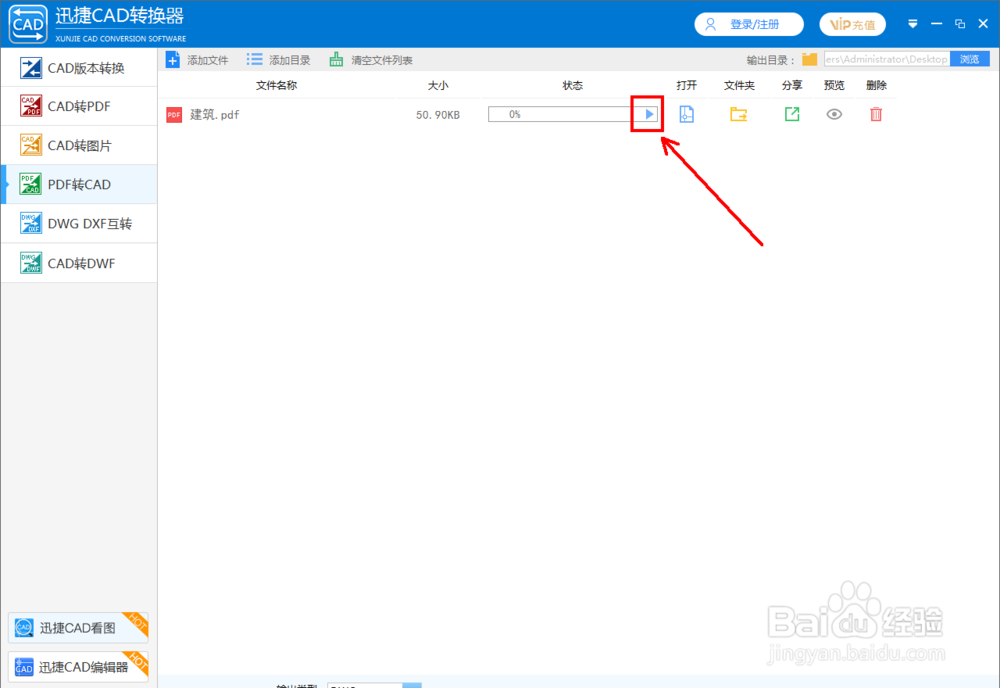The image size is (1000, 688).
Task: Preview 建筑.pdf with the eye icon
Action: tap(834, 114)
